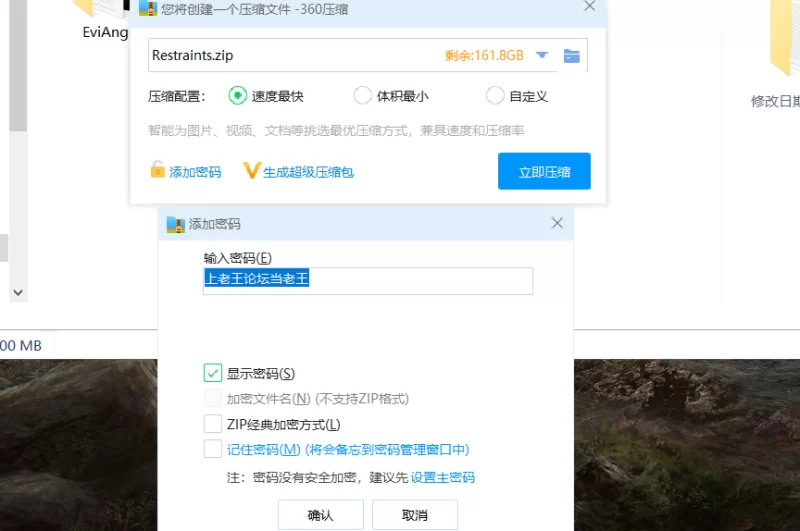Click the 添加密码 lock link
Image resolution: width=800 pixels, height=531 pixels.
pyautogui.click(x=195, y=172)
